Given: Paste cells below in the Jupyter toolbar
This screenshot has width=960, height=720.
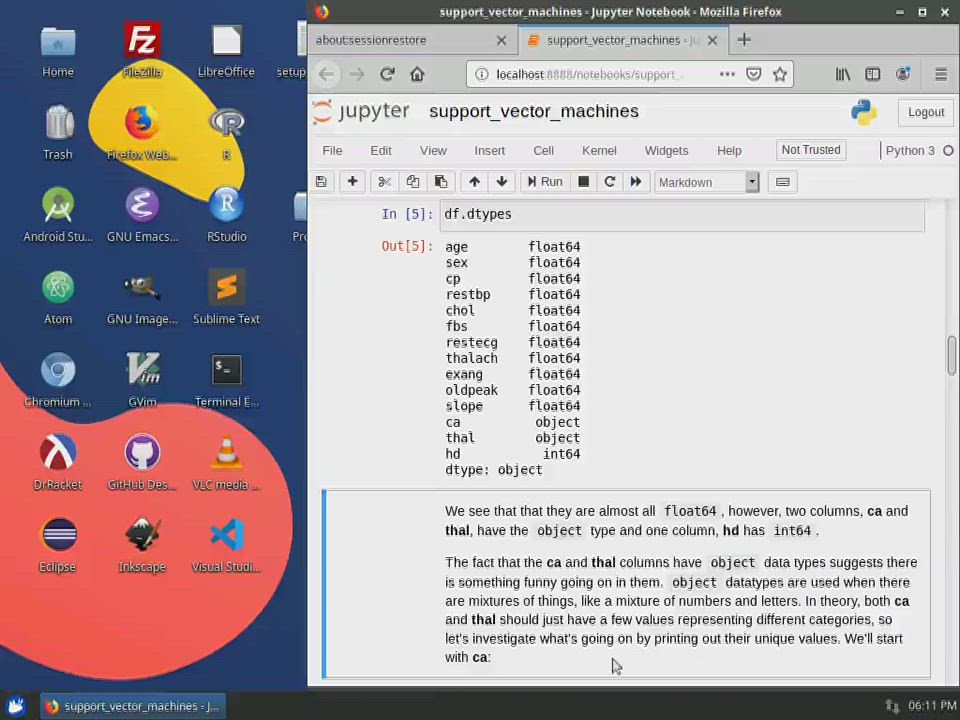Looking at the screenshot, I should point(441,182).
